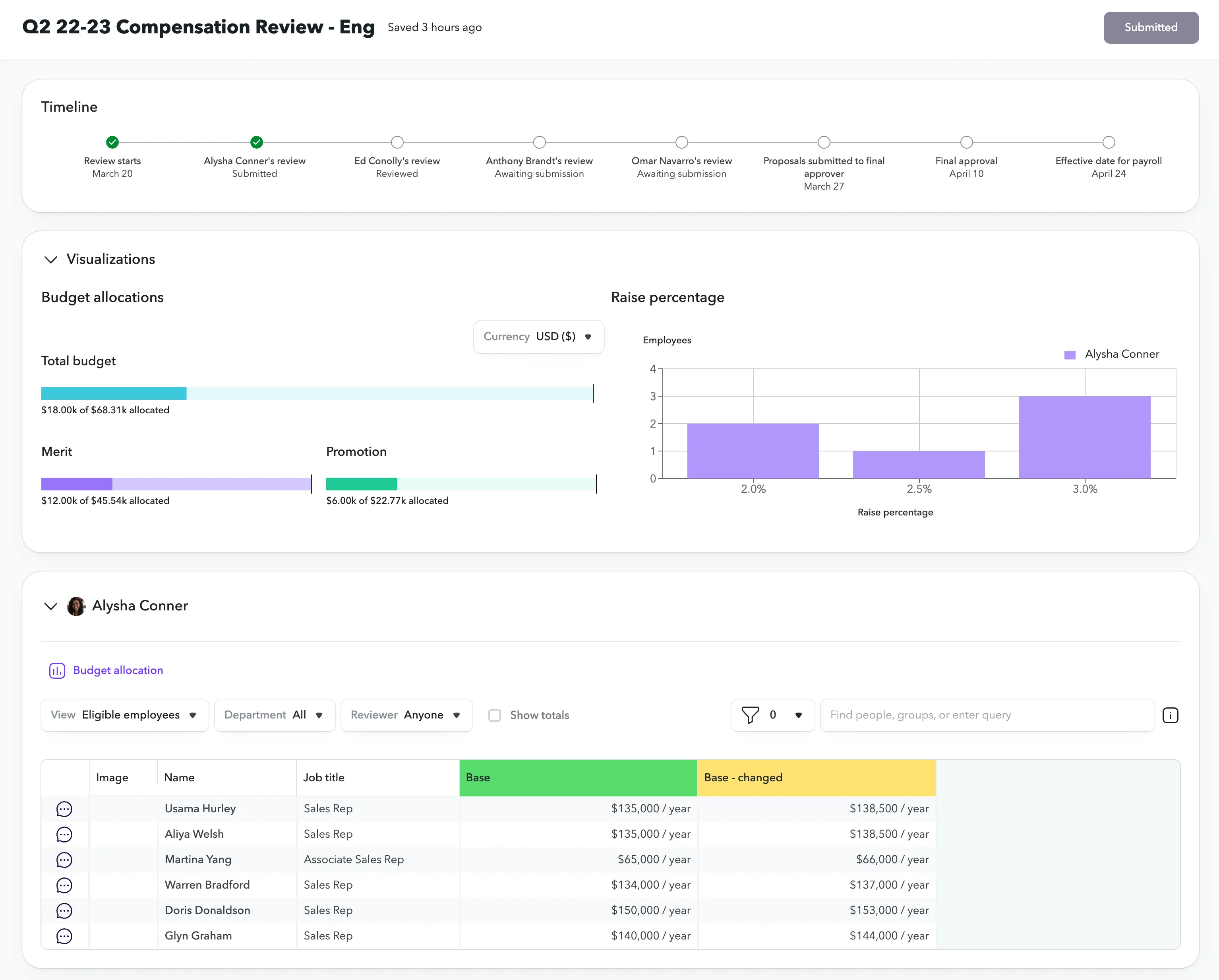1219x980 pixels.
Task: Select the Aliya Welsh name cell
Action: (227, 835)
